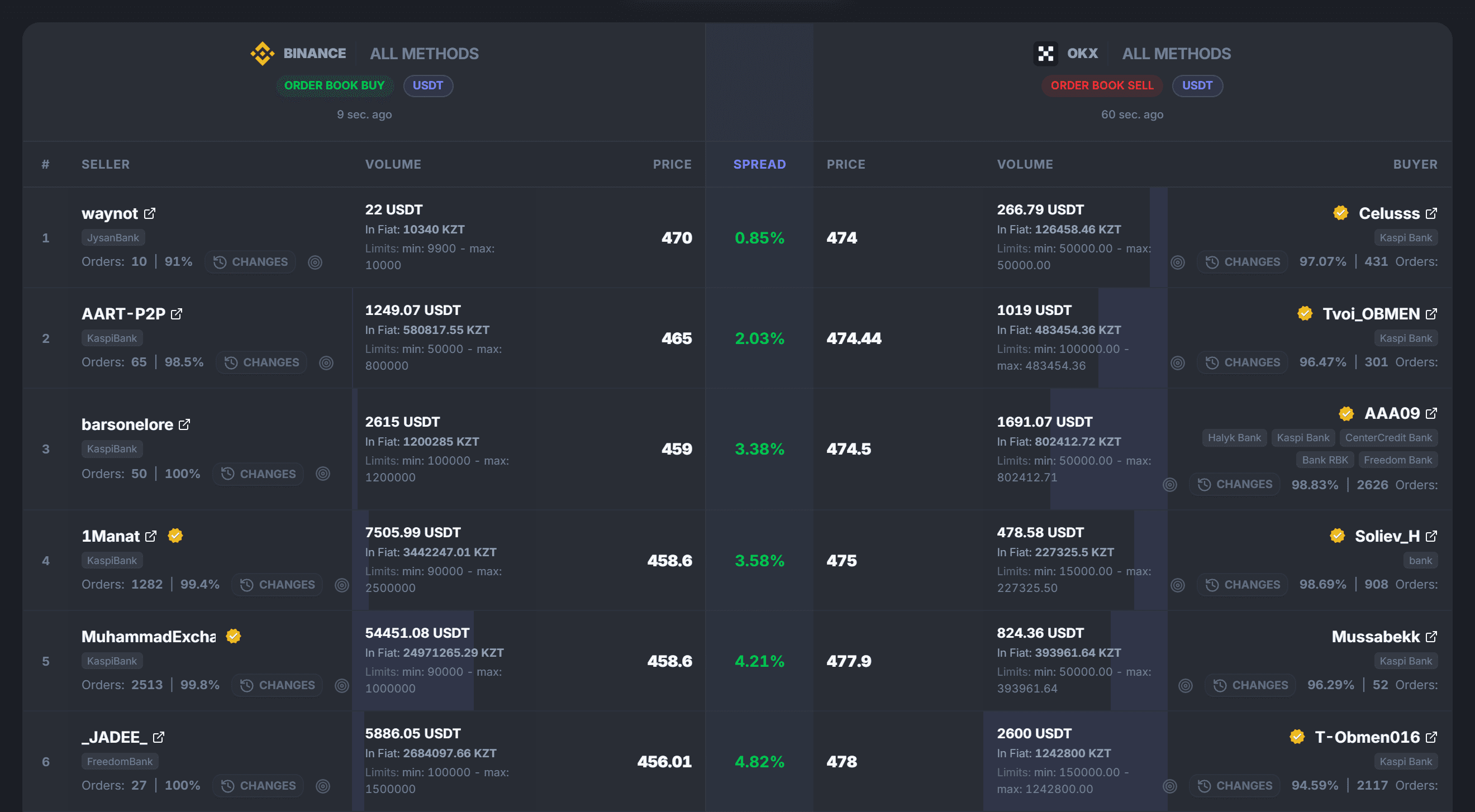The height and width of the screenshot is (812, 1475).
Task: Click the target icon in Mussabekk row
Action: [x=1186, y=686]
